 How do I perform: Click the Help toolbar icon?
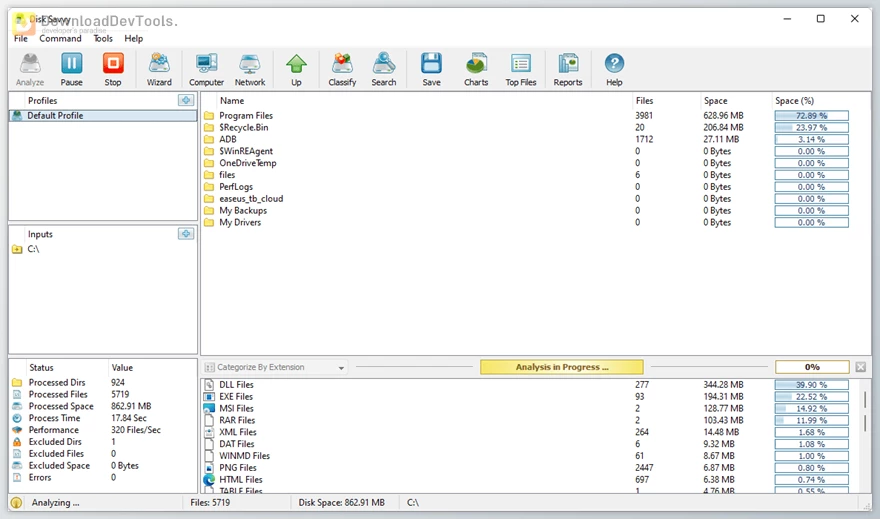614,70
